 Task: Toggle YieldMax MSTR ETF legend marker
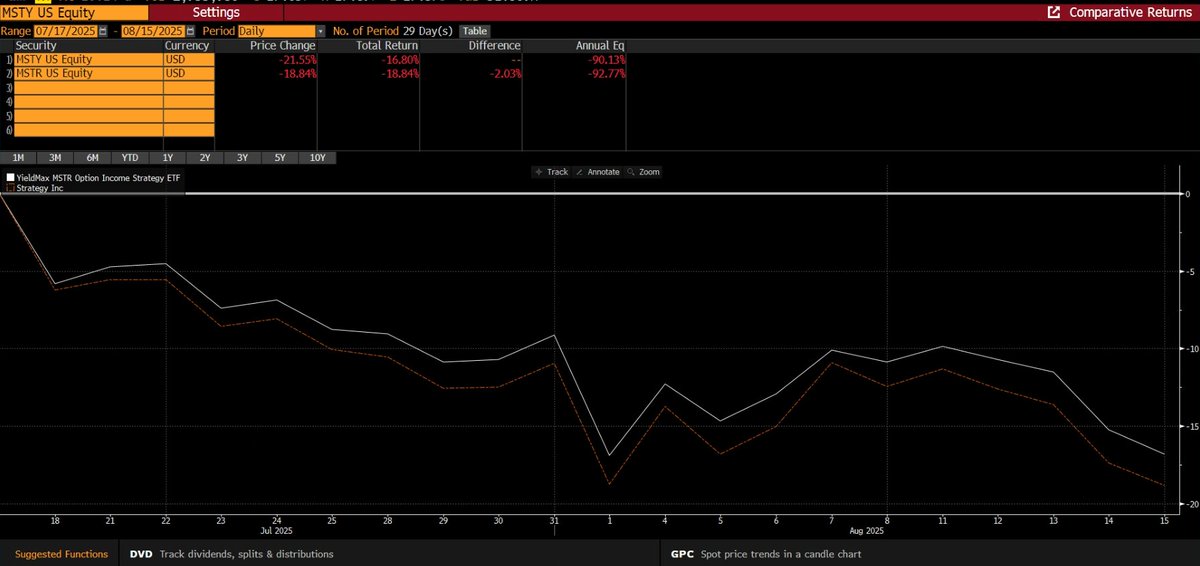(10, 178)
